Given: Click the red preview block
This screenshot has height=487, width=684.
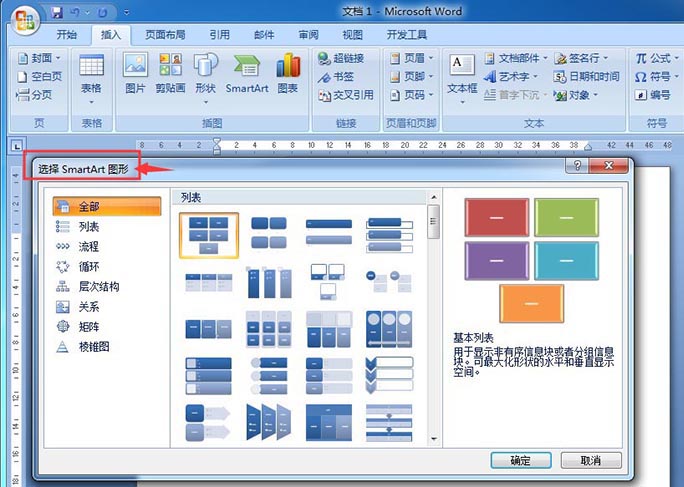Looking at the screenshot, I should pyautogui.click(x=497, y=217).
